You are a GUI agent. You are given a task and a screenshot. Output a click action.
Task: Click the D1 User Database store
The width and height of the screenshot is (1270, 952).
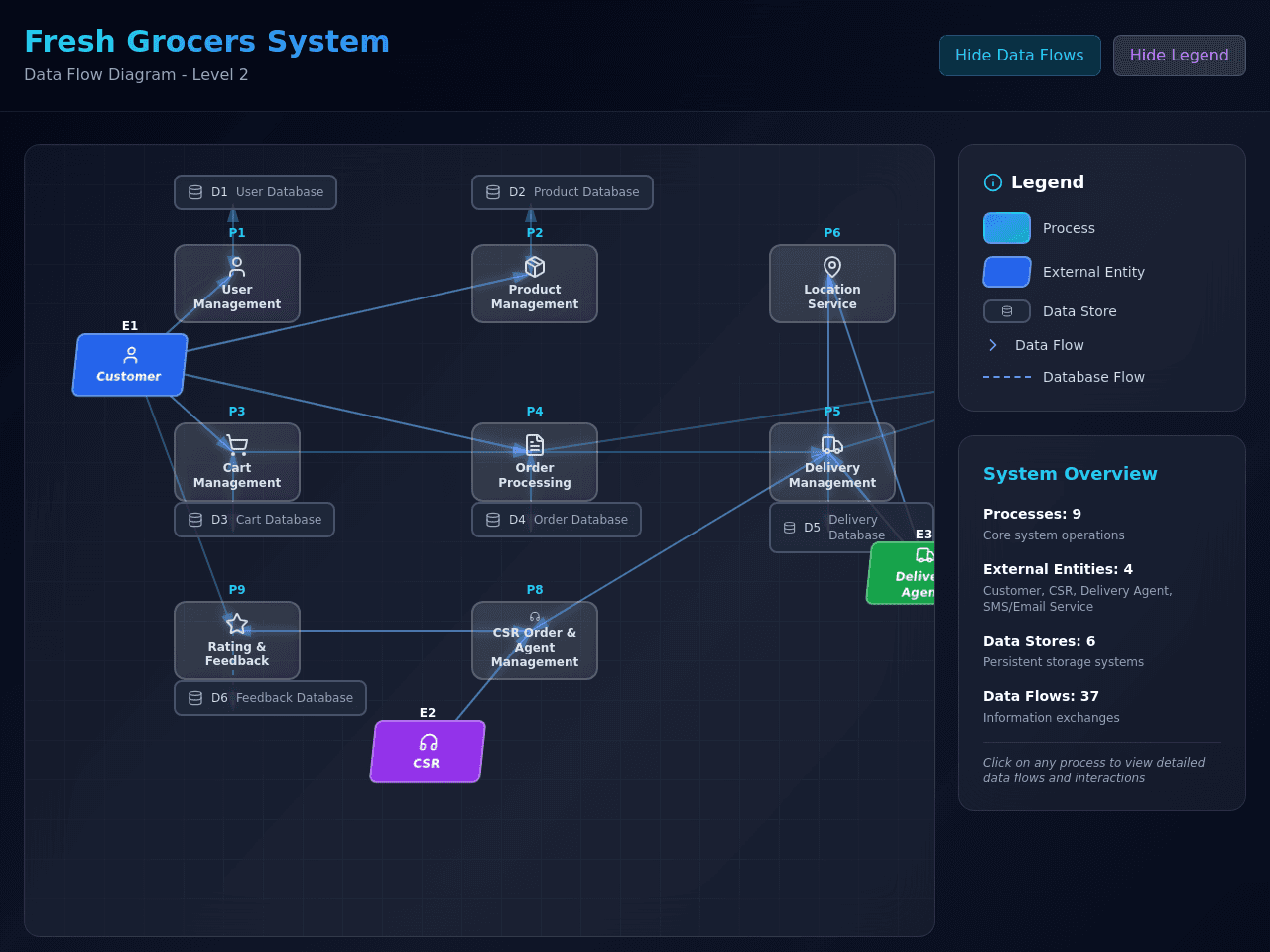[255, 192]
